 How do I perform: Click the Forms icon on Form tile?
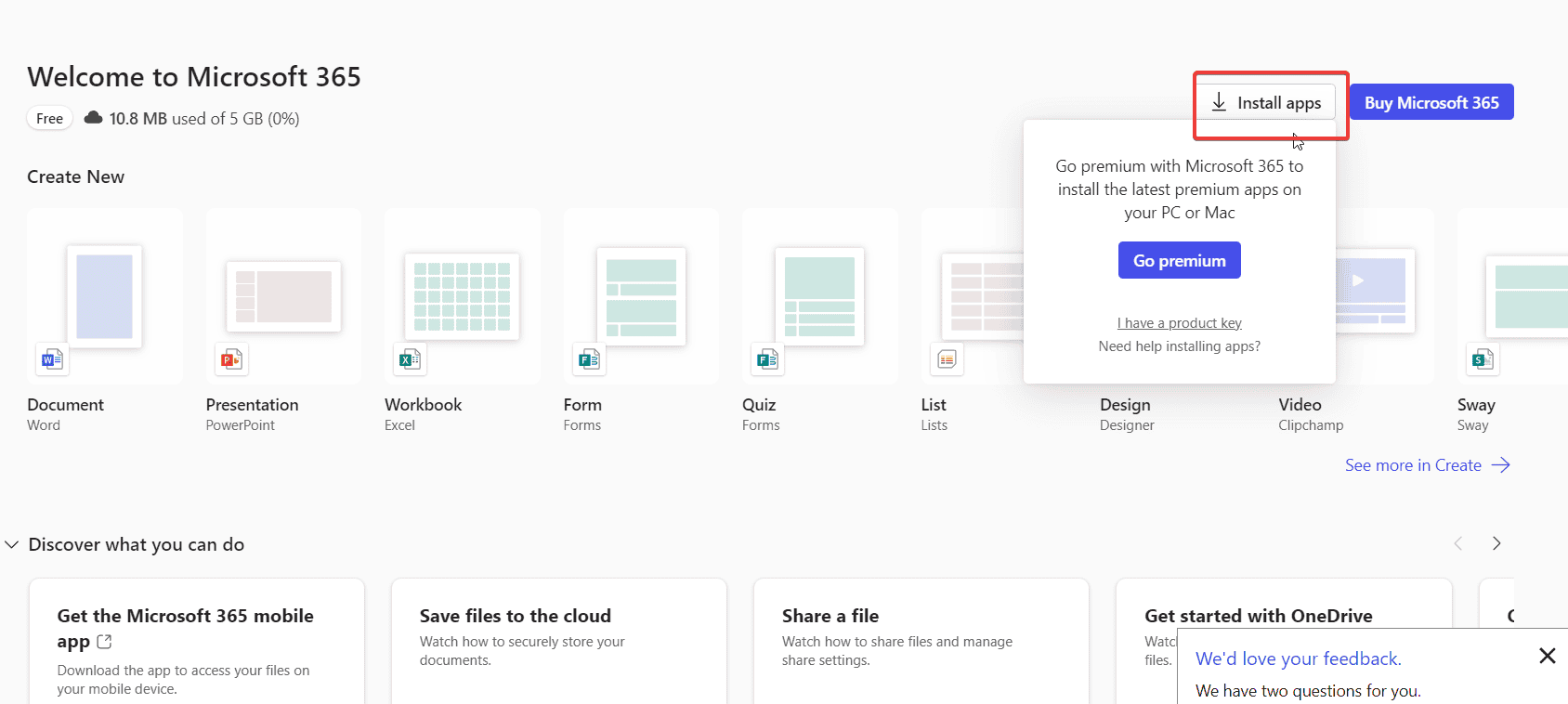point(589,359)
